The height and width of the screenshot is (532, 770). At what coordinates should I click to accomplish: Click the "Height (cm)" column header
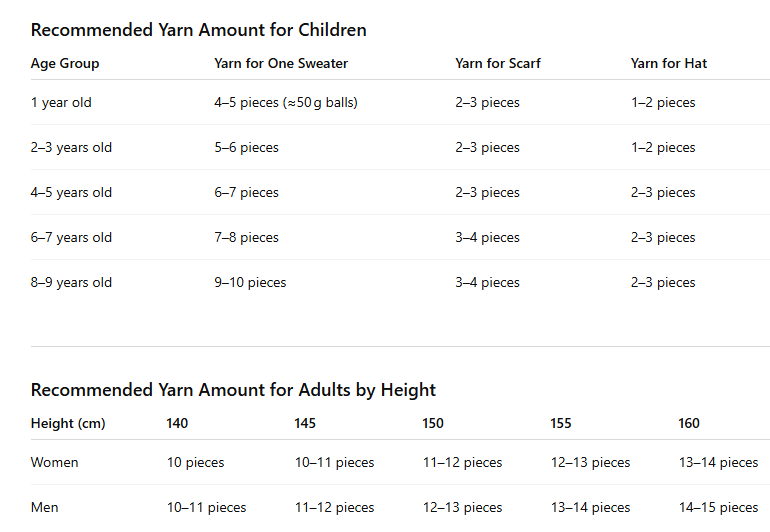point(68,423)
